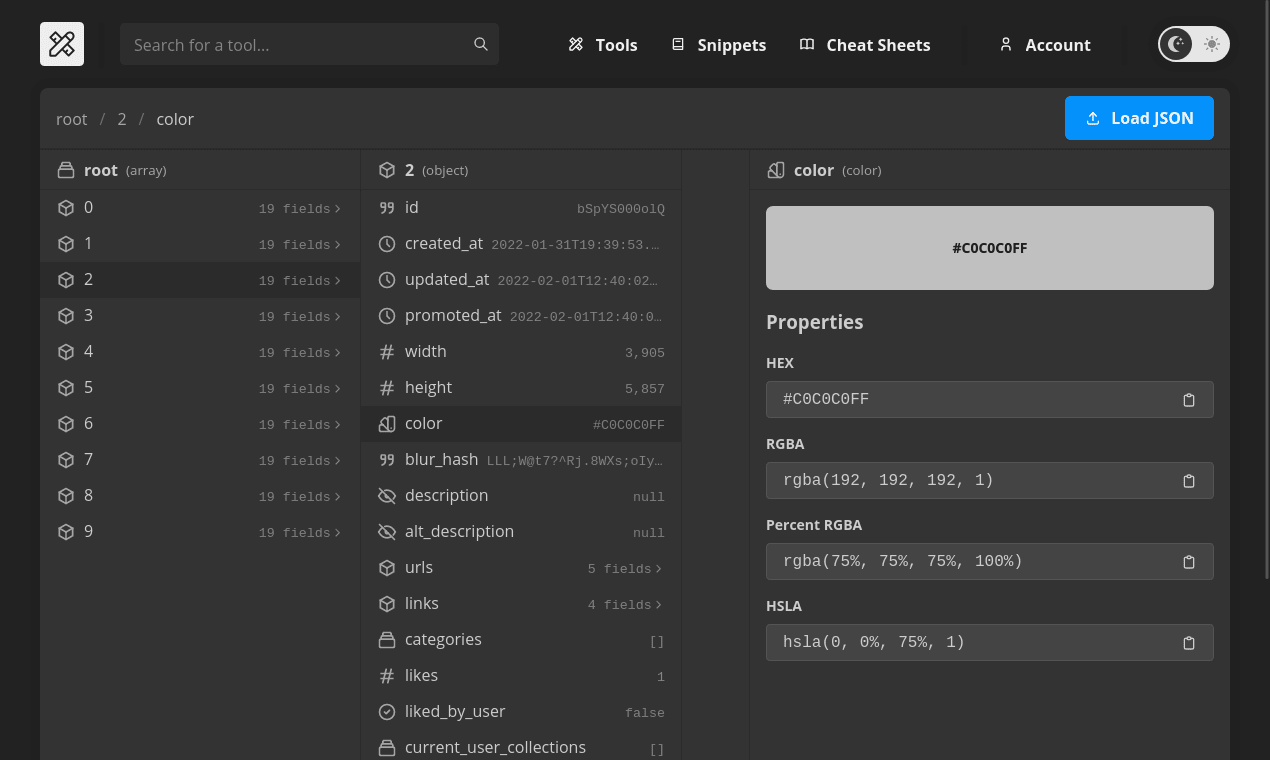Expand chevron for item 5
The width and height of the screenshot is (1270, 760).
tap(338, 389)
